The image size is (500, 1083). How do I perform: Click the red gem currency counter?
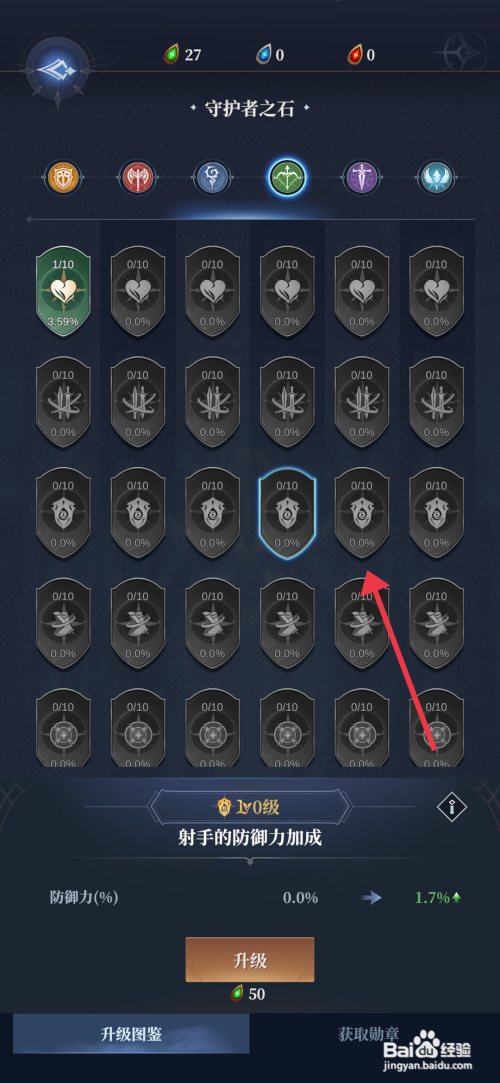coord(361,55)
